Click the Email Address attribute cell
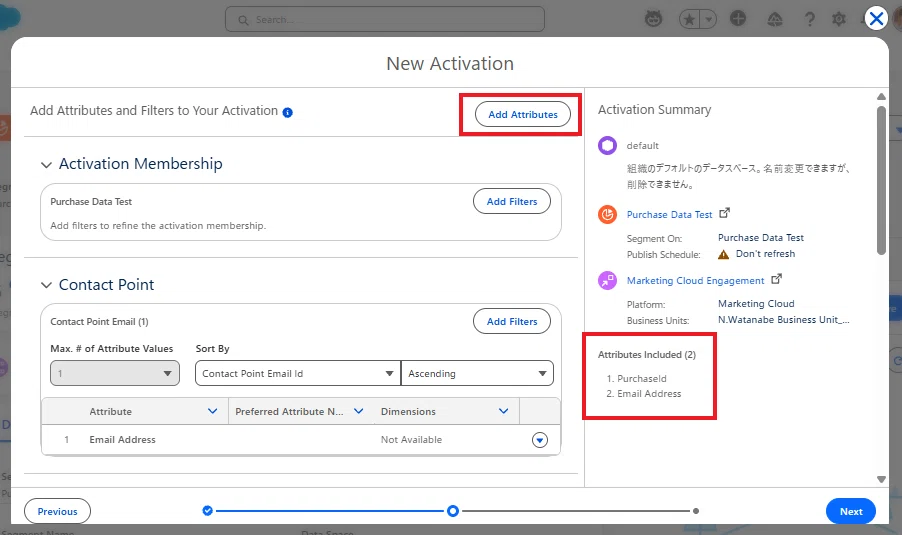902x535 pixels. (122, 440)
